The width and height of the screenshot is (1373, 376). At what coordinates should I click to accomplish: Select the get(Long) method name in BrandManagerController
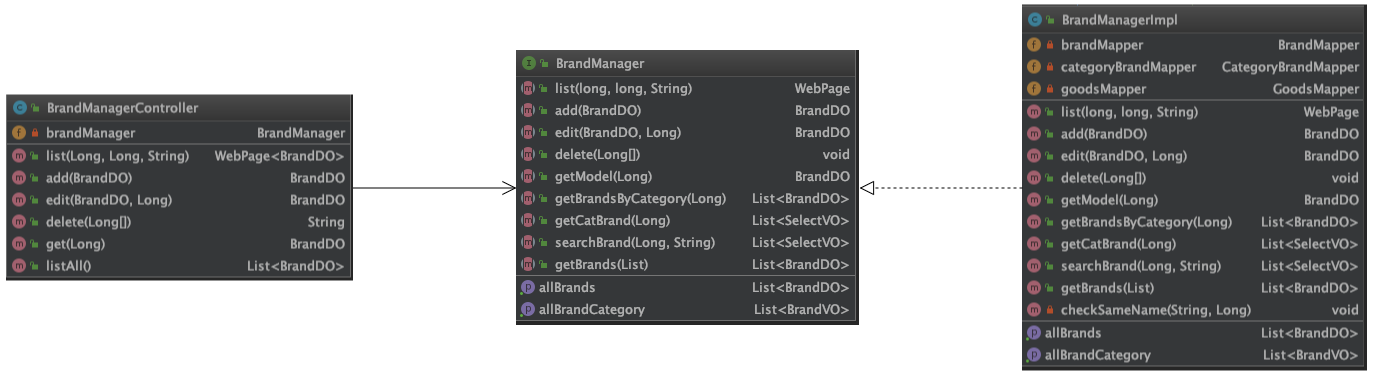75,244
